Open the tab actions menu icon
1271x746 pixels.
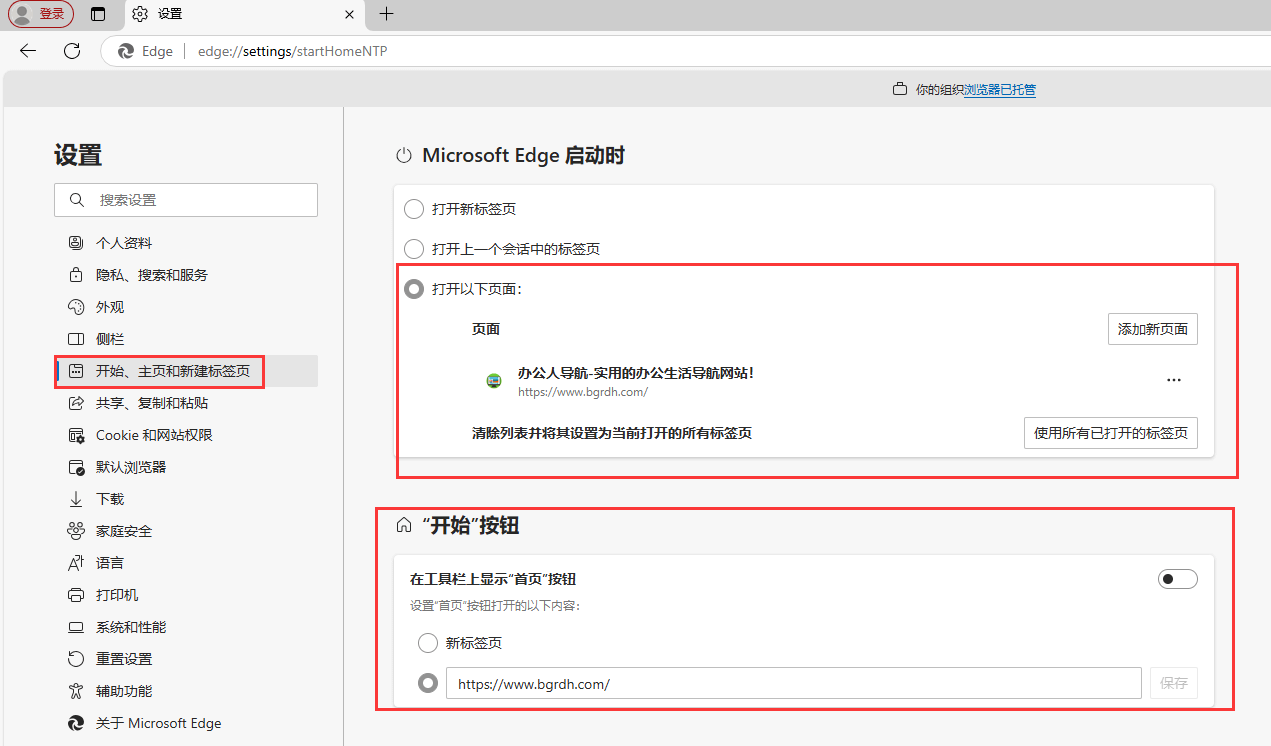(97, 14)
